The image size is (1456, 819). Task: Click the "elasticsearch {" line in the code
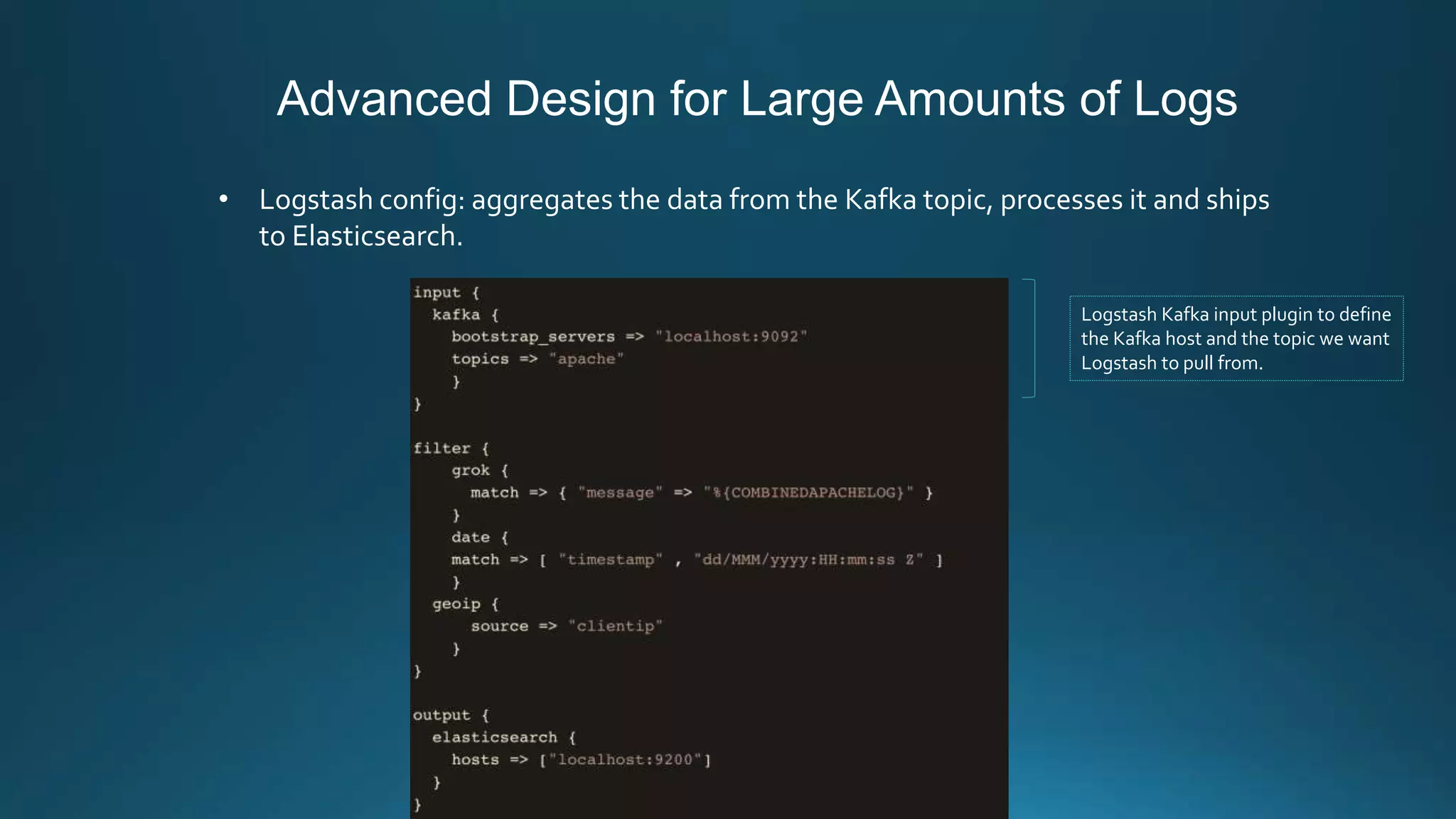click(504, 737)
